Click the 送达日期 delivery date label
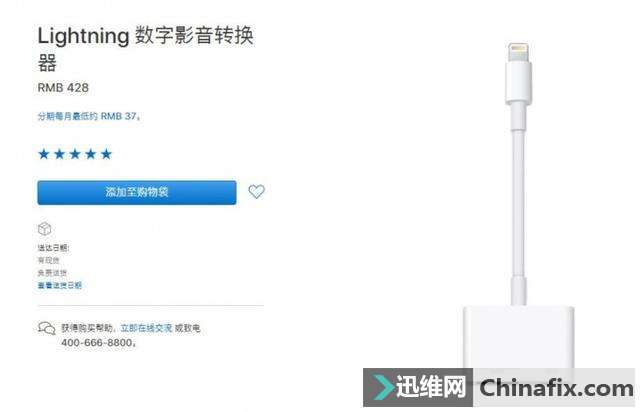This screenshot has height=412, width=640. point(53,247)
